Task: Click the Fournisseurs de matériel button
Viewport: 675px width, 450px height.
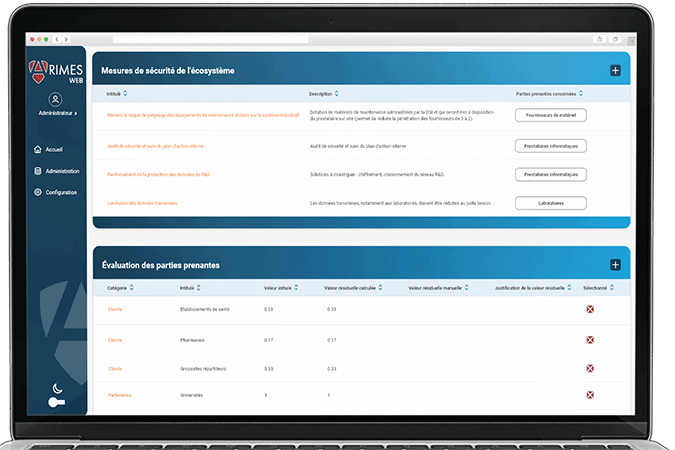Action: click(x=551, y=115)
